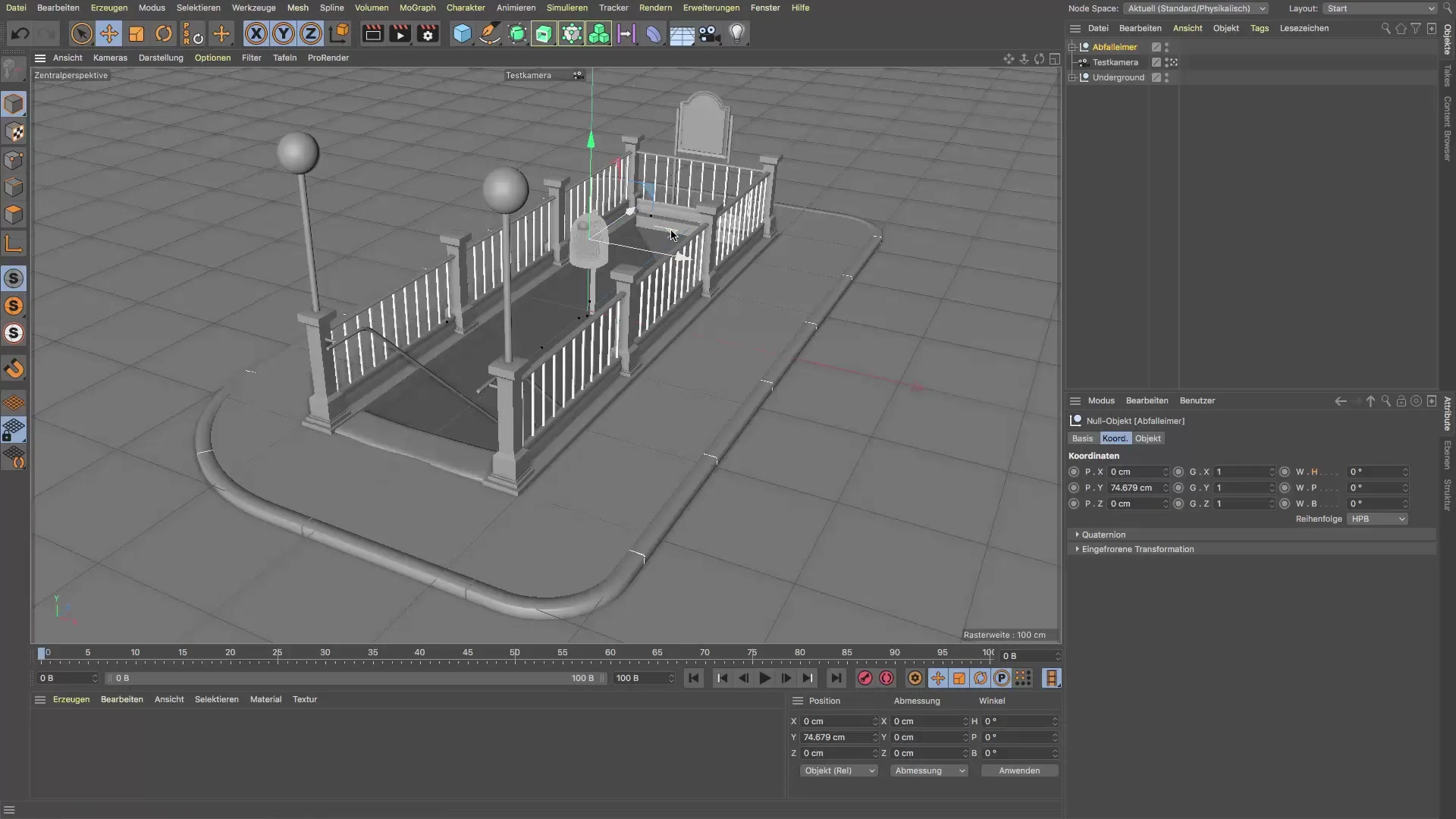Select the Live Selection tool
1456x819 pixels.
[x=81, y=33]
